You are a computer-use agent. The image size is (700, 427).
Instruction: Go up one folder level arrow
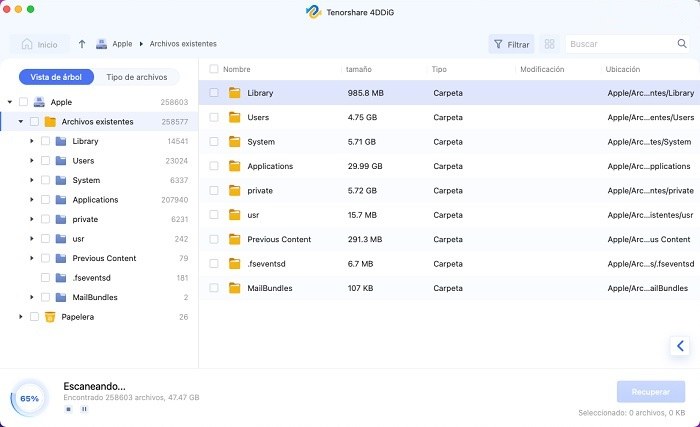tap(82, 44)
